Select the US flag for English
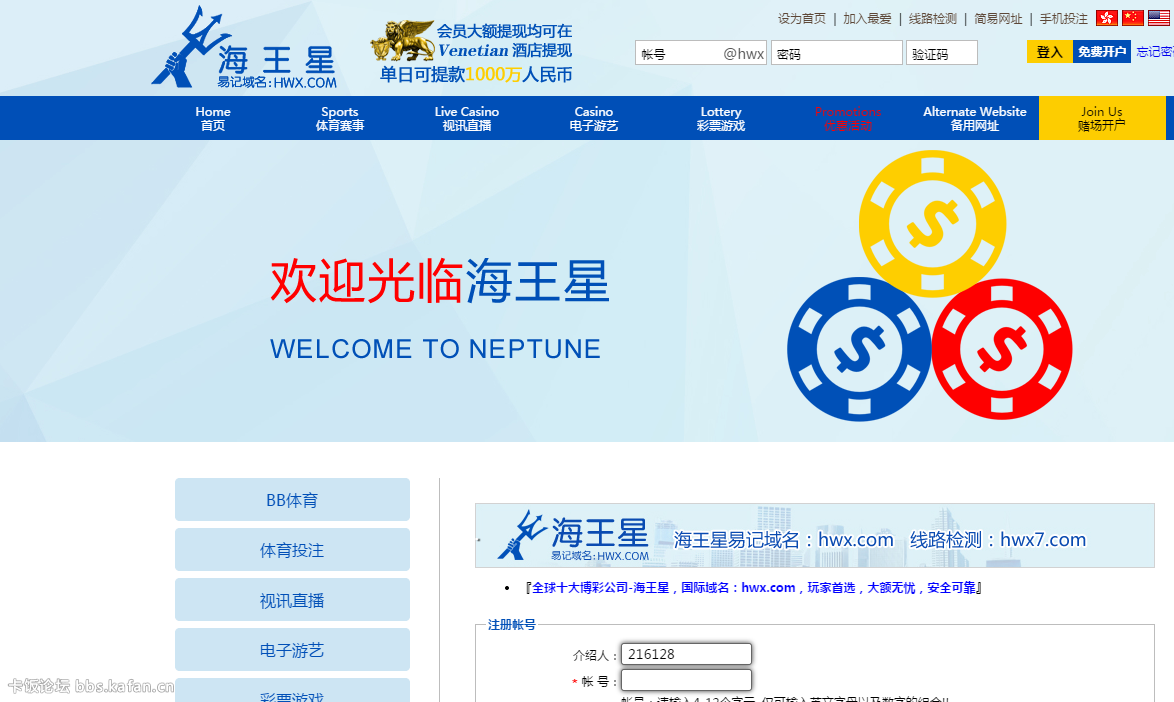This screenshot has width=1174, height=702. (1158, 18)
